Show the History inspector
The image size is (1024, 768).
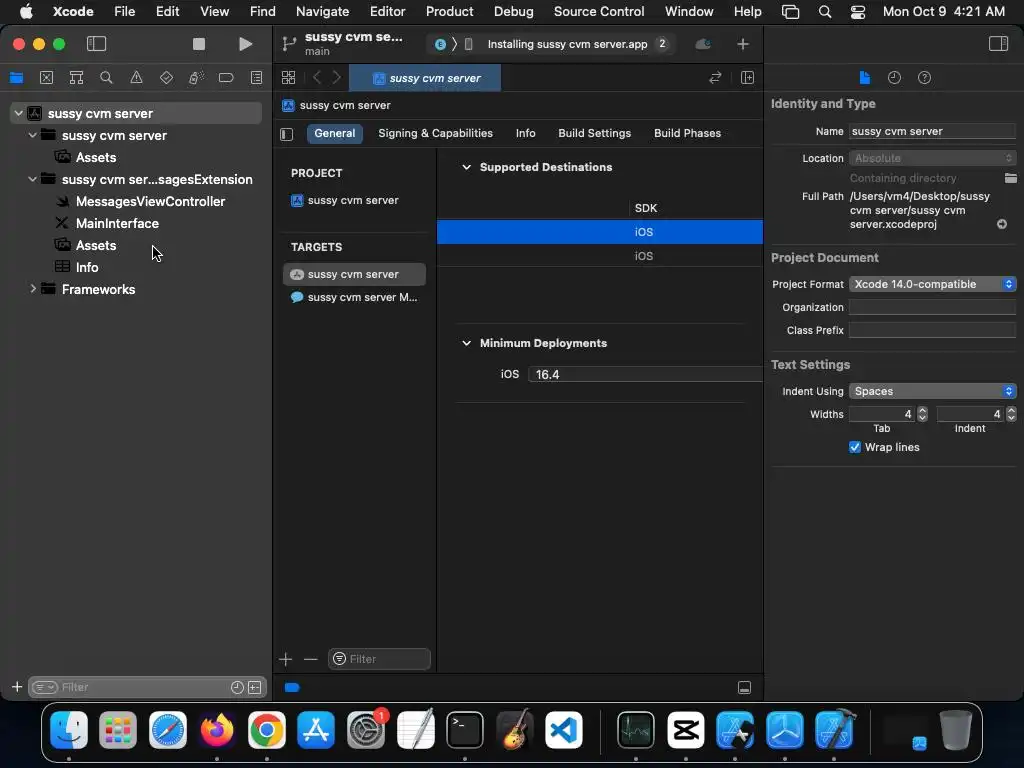pyautogui.click(x=894, y=78)
